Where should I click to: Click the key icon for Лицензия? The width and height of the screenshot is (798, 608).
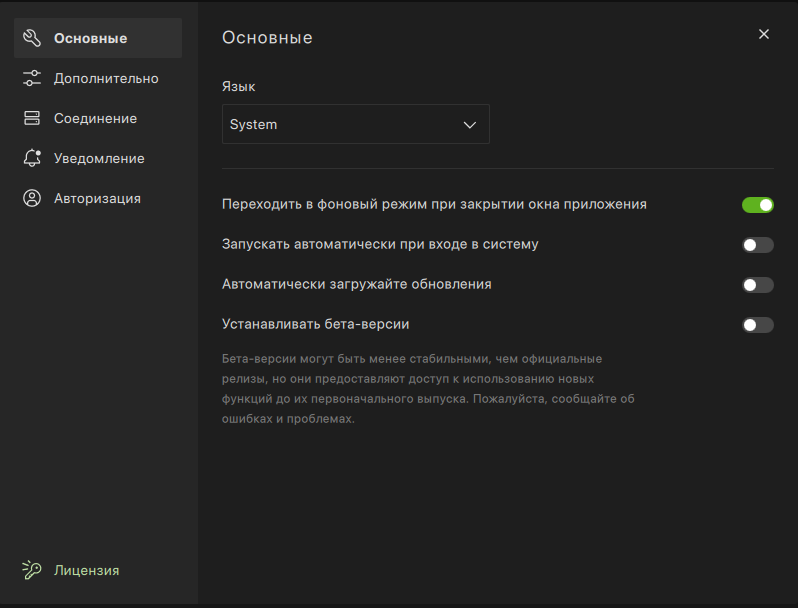32,570
